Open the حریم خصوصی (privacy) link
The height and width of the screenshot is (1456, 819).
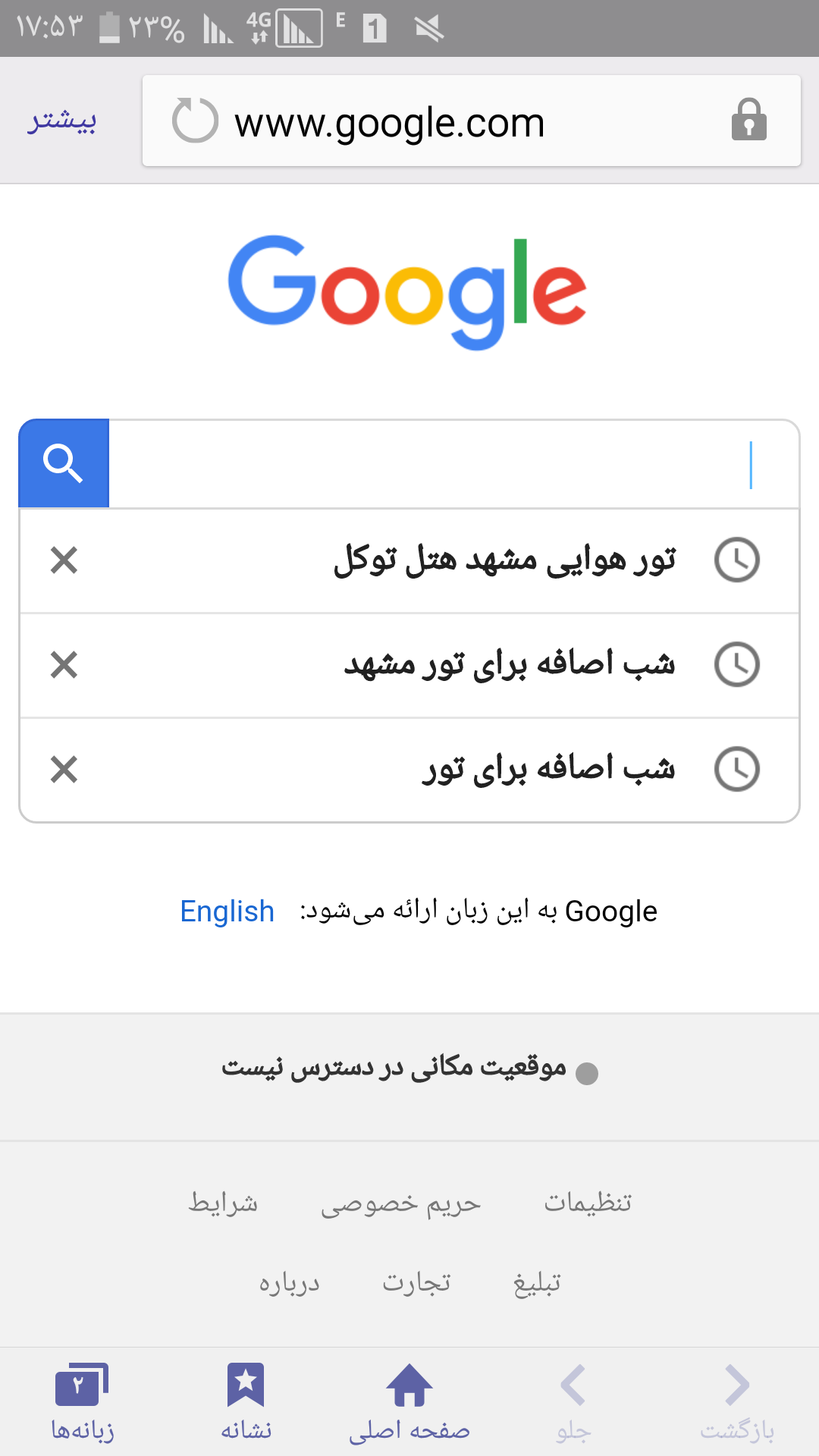point(400,1204)
